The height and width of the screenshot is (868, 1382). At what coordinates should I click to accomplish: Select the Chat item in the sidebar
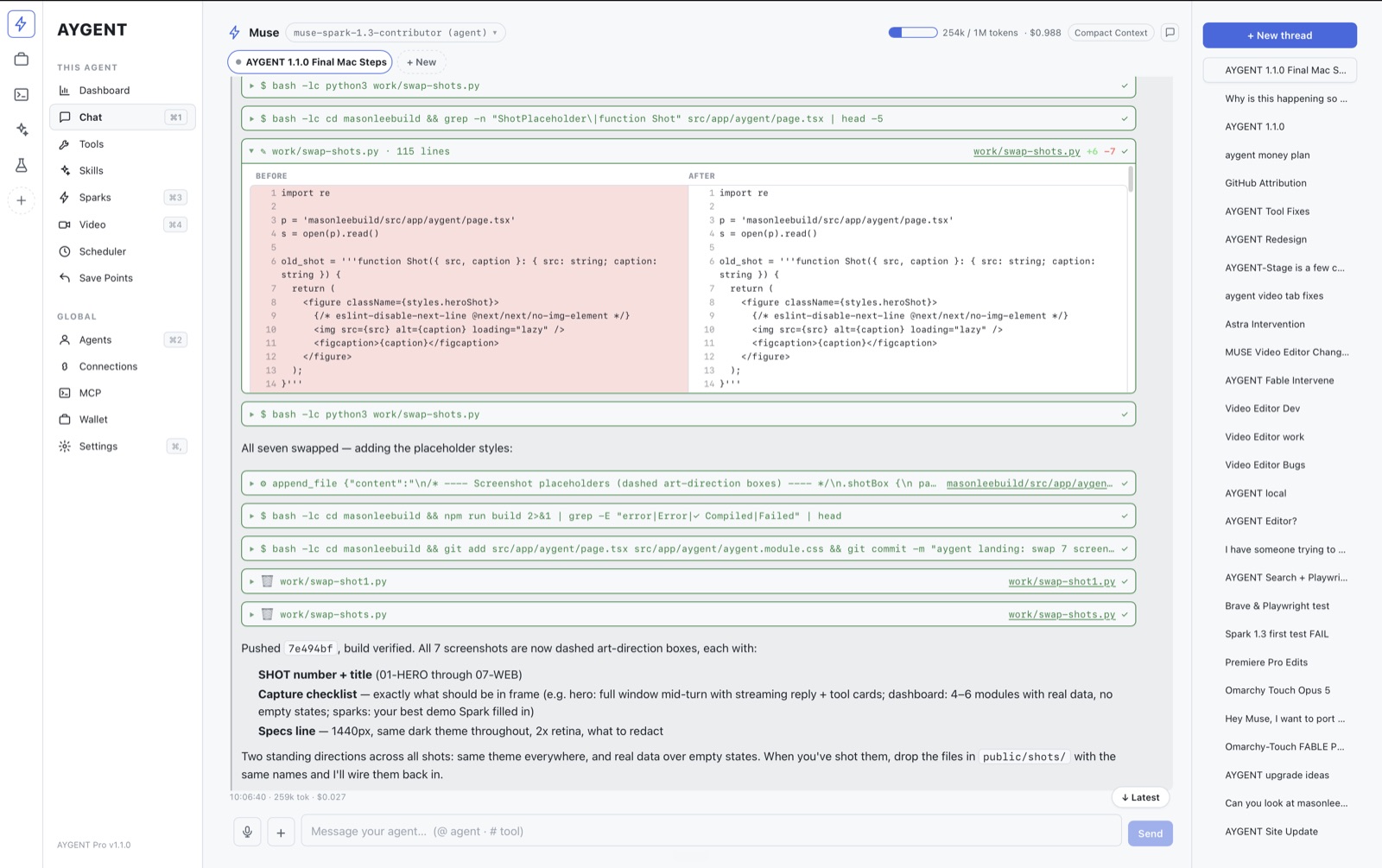[123, 117]
